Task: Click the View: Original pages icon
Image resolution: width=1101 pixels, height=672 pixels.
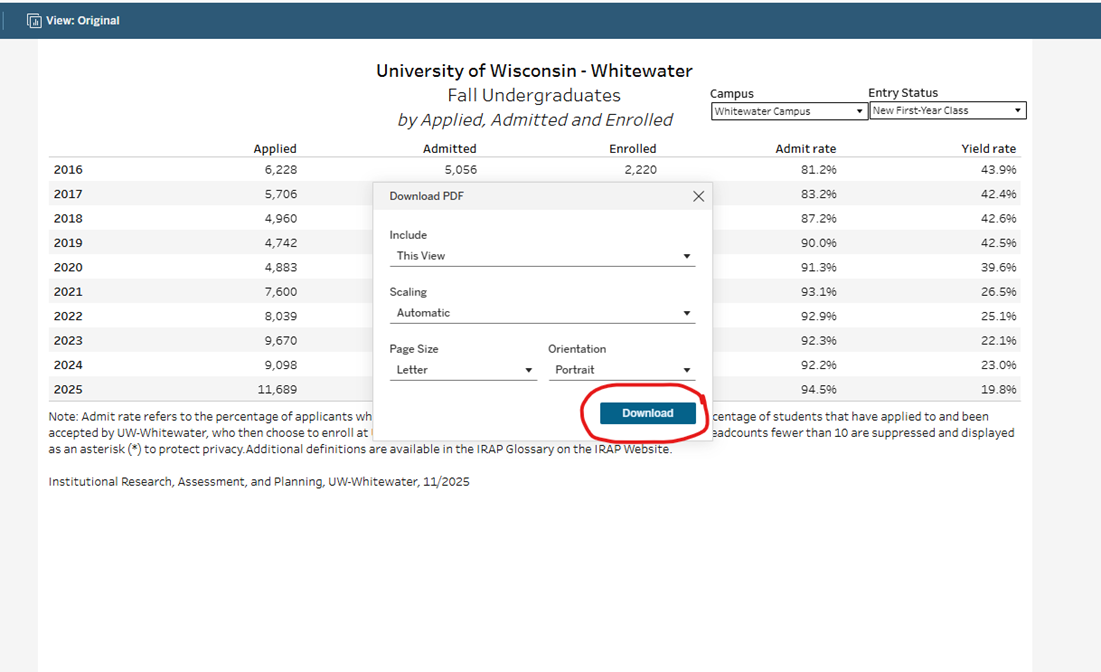Action: click(x=33, y=19)
